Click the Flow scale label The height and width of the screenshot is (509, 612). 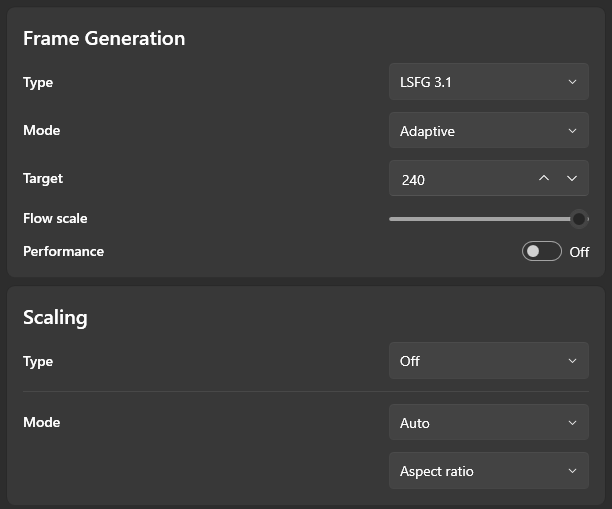click(55, 218)
